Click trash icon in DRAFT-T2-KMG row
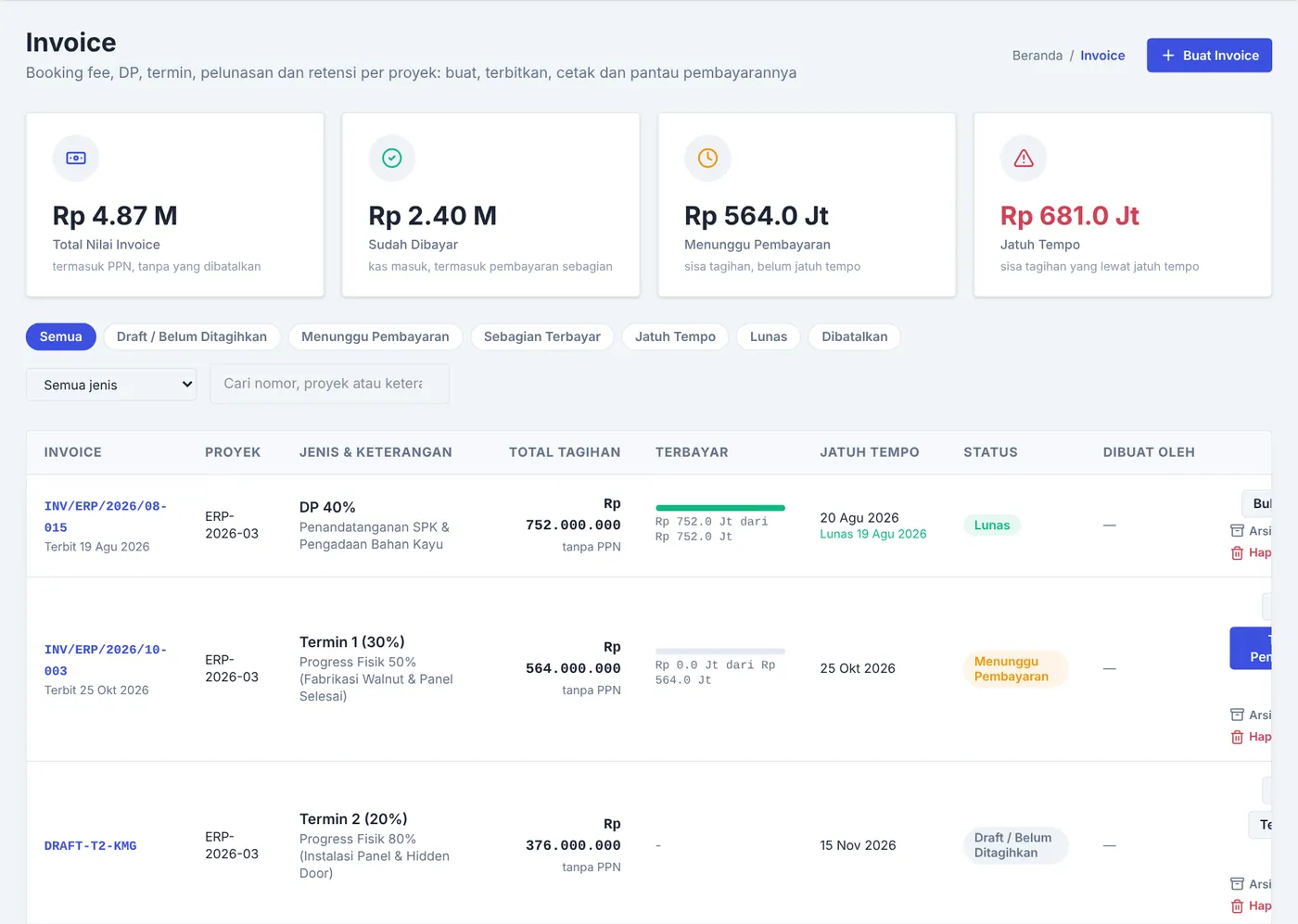Viewport: 1298px width, 924px height. [x=1237, y=906]
